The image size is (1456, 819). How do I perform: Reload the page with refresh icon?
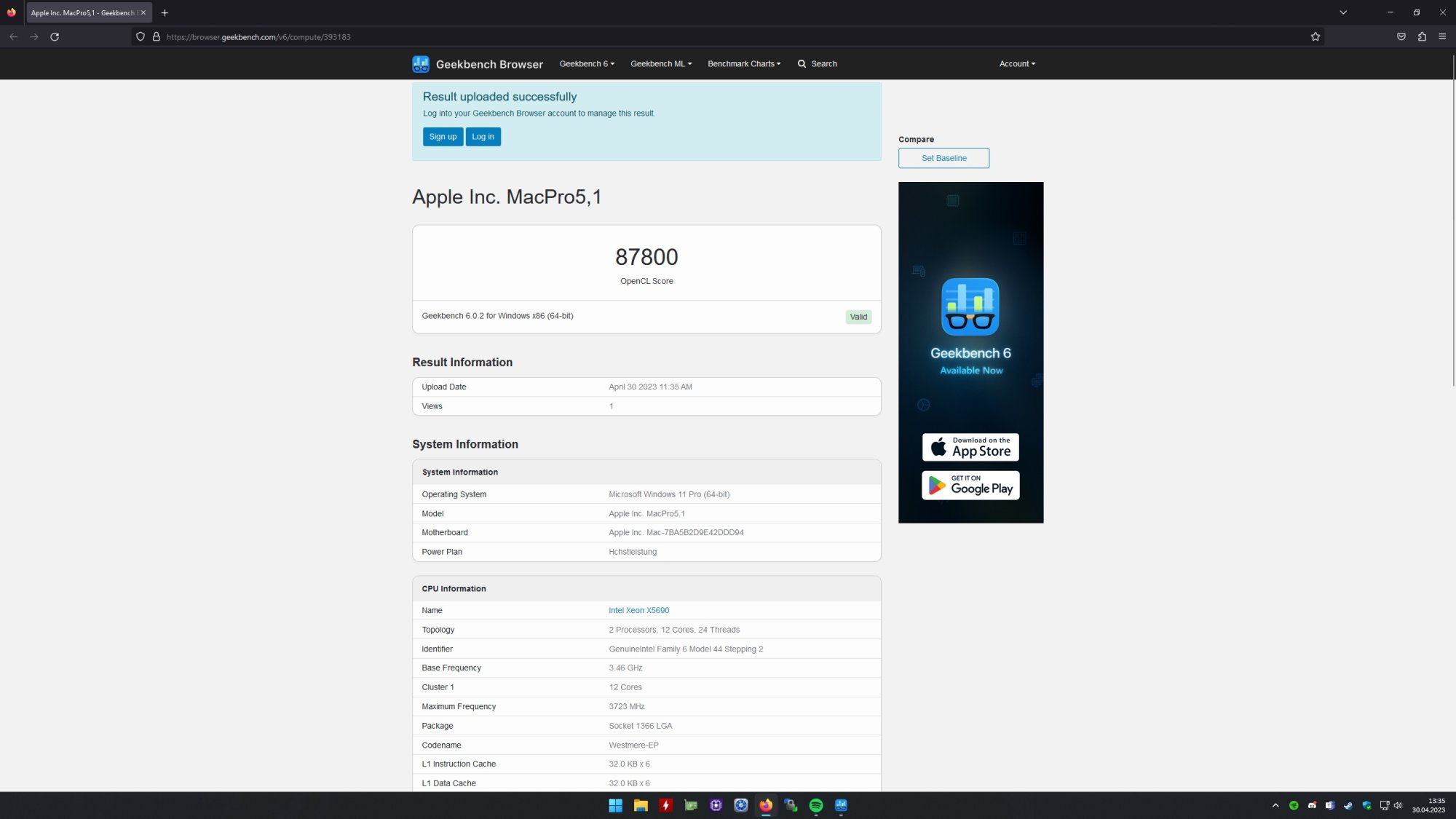(x=55, y=36)
